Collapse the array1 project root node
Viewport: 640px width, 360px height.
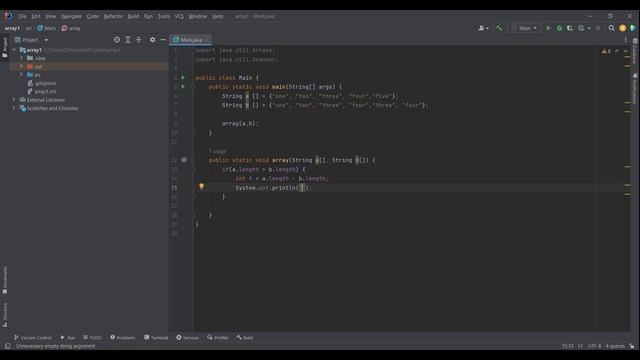click(14, 50)
